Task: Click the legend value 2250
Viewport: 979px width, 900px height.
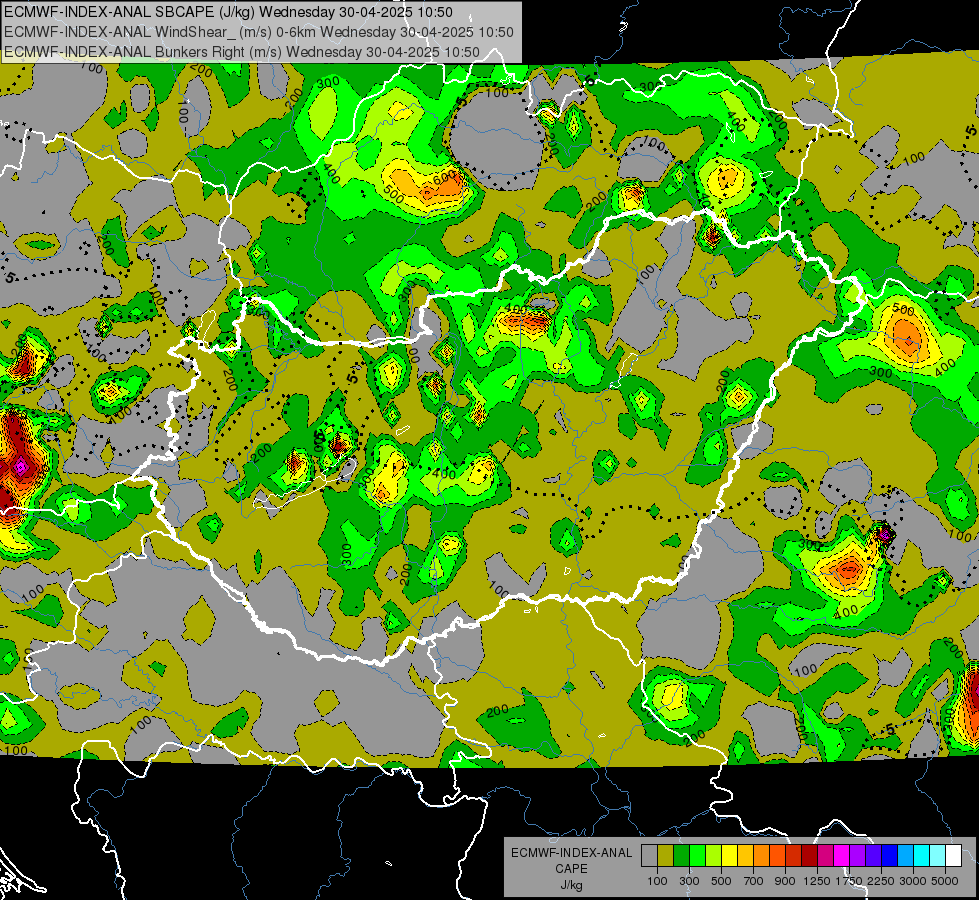Action: click(x=881, y=881)
